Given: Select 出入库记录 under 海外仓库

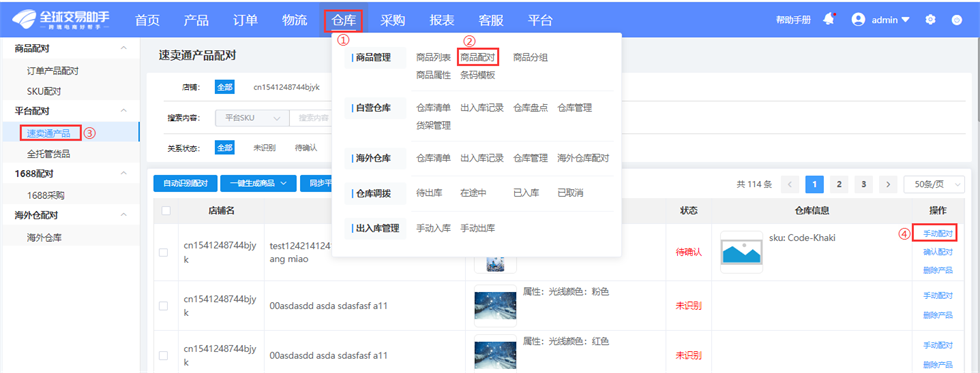Looking at the screenshot, I should (482, 158).
